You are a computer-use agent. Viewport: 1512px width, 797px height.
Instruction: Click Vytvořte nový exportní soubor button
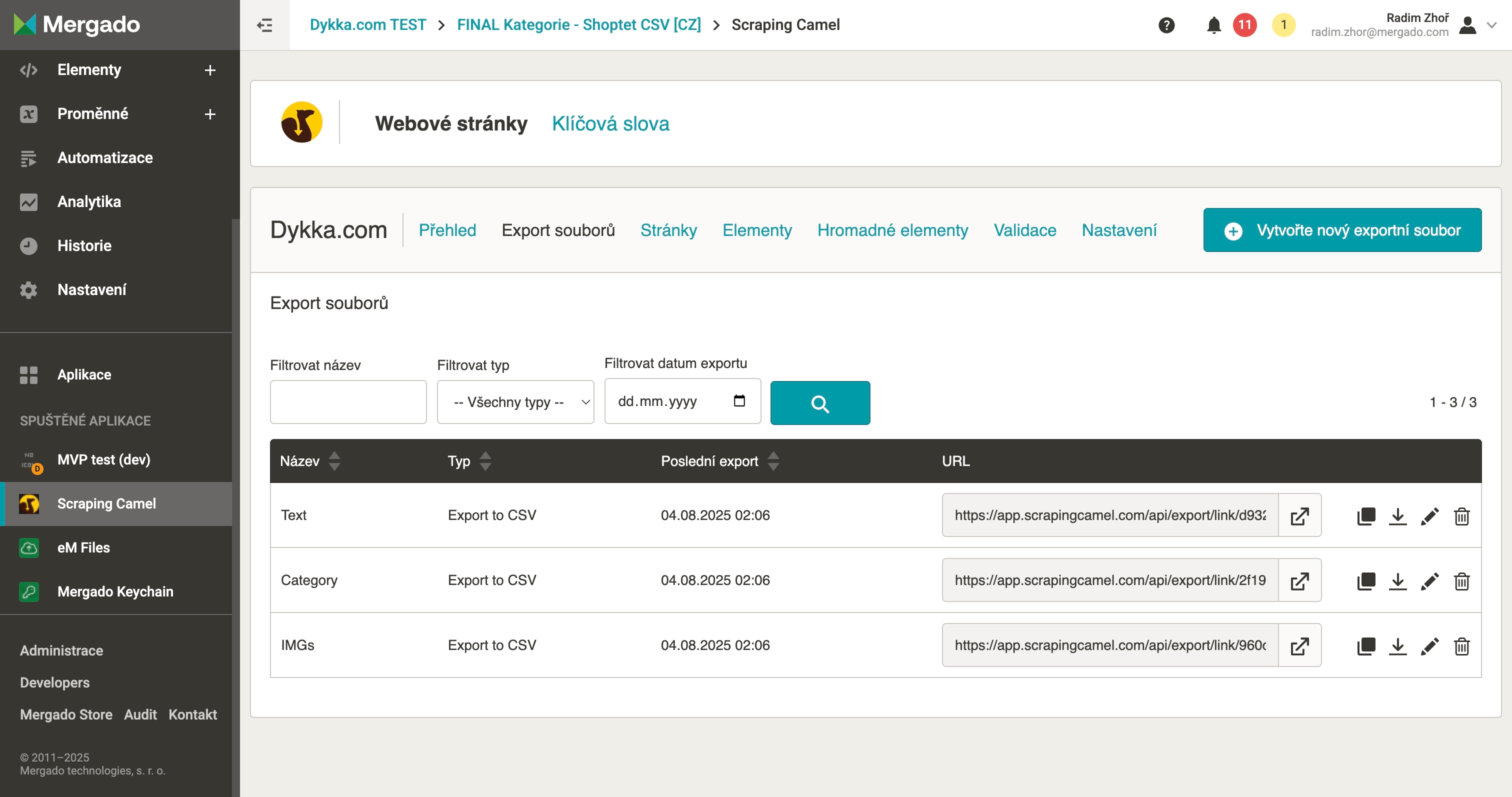1342,230
